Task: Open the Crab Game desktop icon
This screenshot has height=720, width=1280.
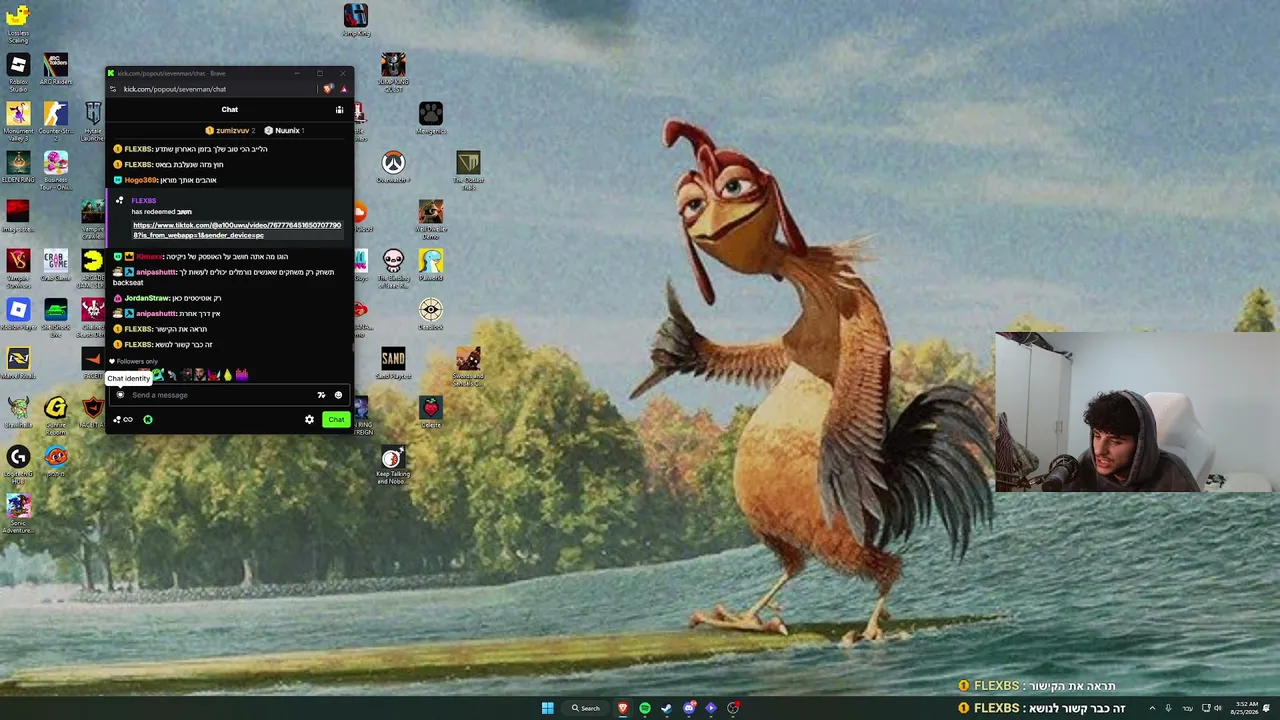Action: (56, 265)
